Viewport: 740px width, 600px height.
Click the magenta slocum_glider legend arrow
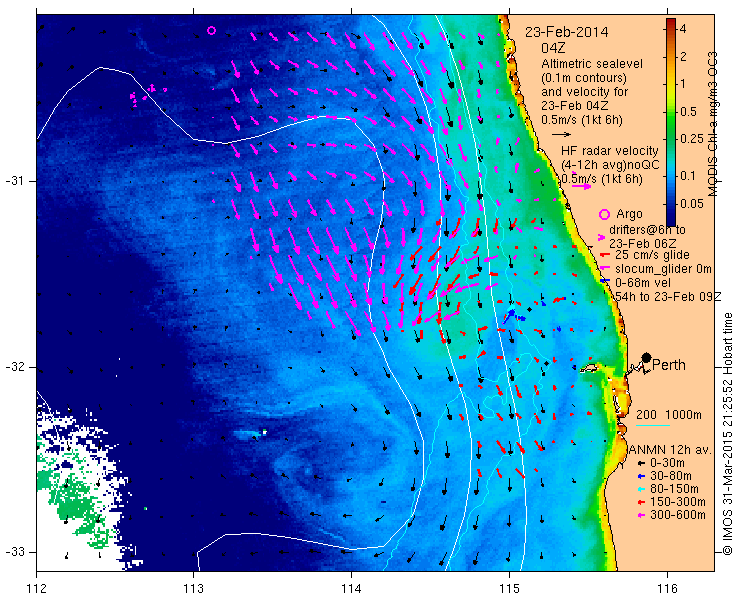click(x=603, y=268)
